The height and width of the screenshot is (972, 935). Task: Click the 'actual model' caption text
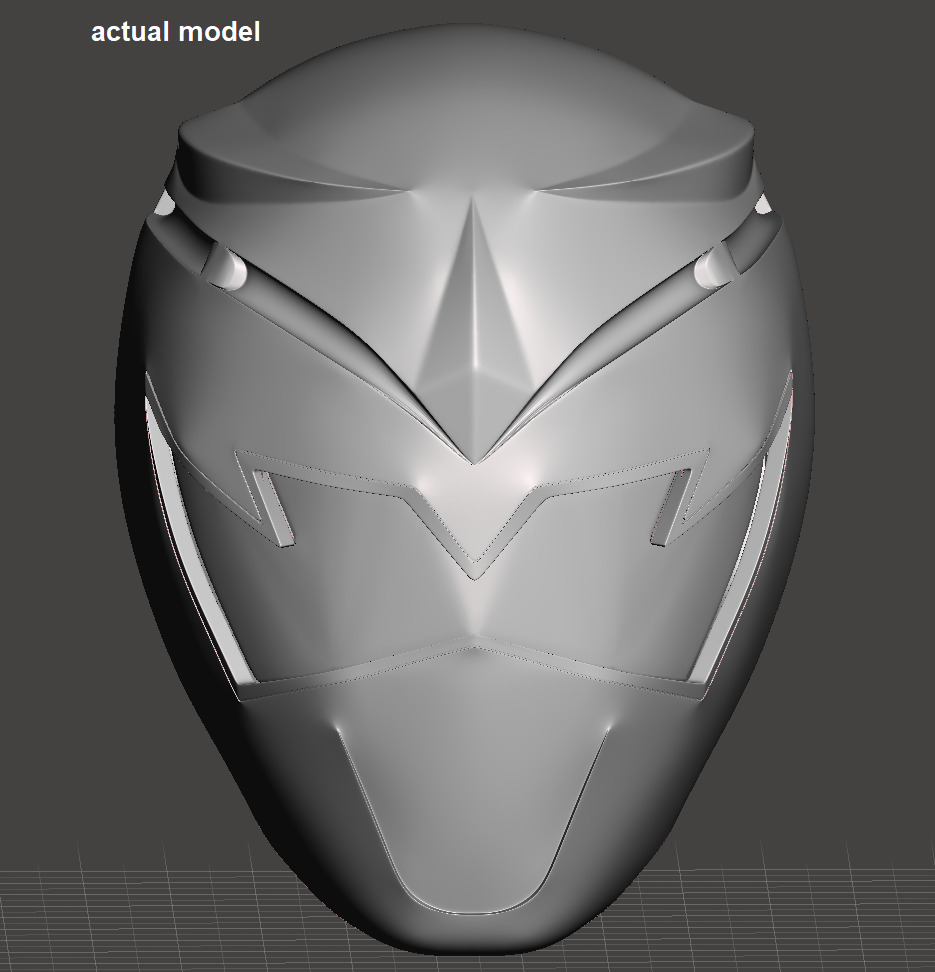coord(175,32)
